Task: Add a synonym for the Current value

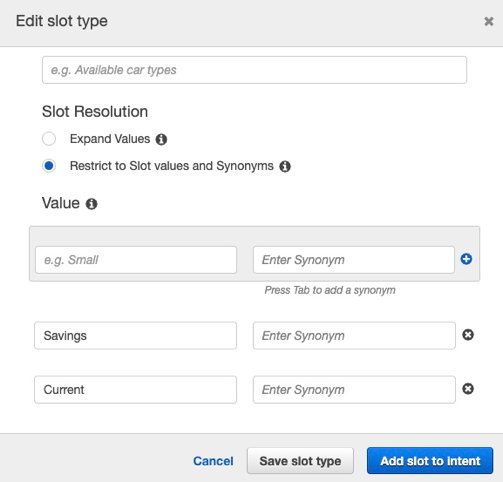Action: click(354, 390)
